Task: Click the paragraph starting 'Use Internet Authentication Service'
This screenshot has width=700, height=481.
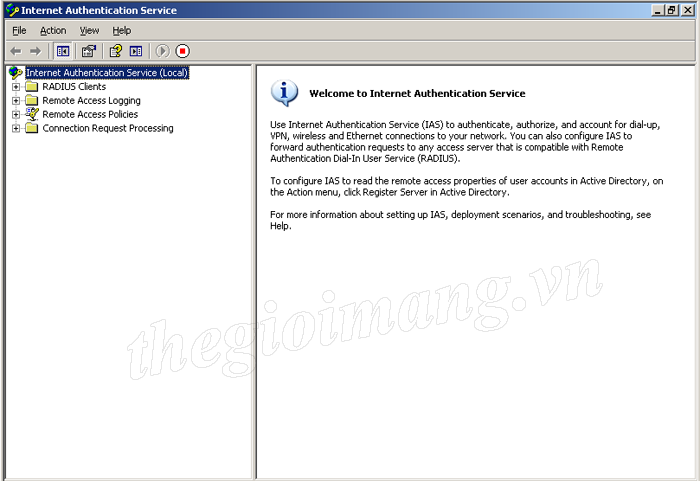Action: 465,142
